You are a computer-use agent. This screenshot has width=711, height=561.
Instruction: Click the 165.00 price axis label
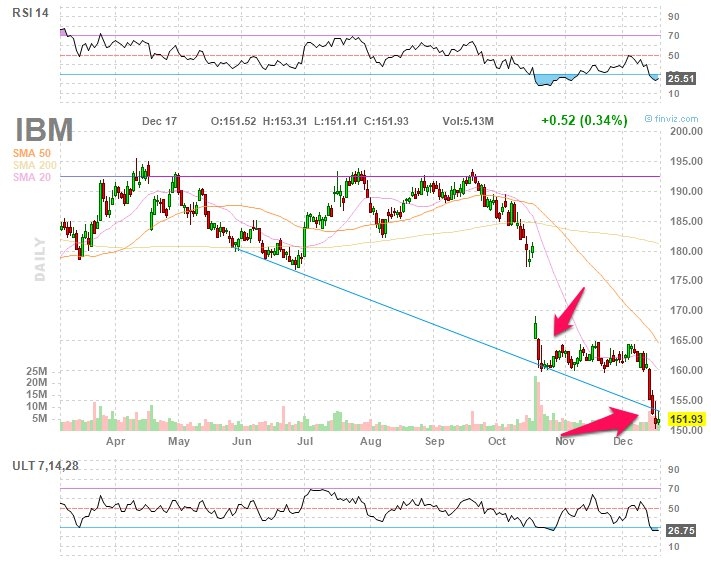687,340
